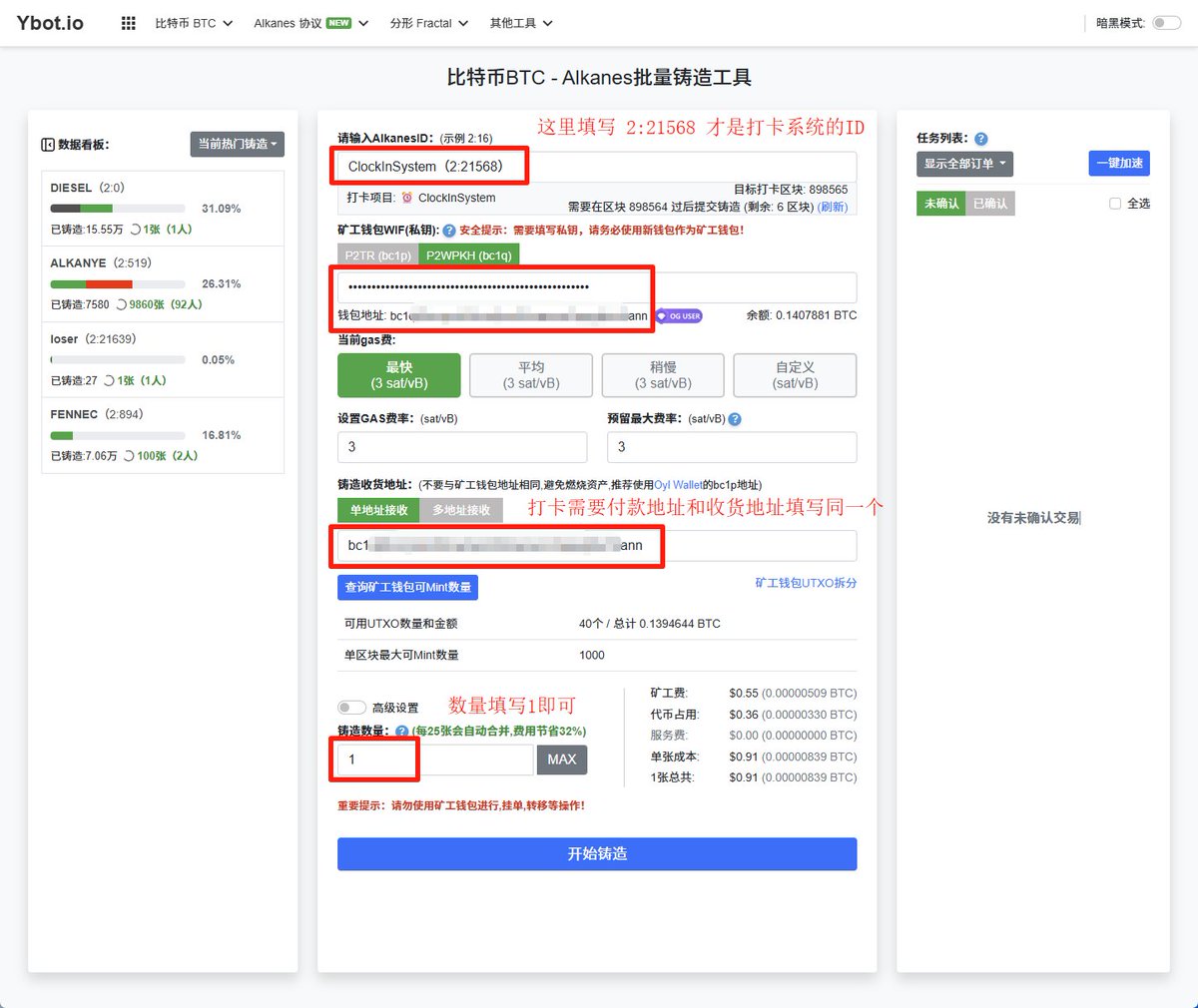Click the 预留最大费率 input field
The width and height of the screenshot is (1198, 1008).
pyautogui.click(x=732, y=447)
